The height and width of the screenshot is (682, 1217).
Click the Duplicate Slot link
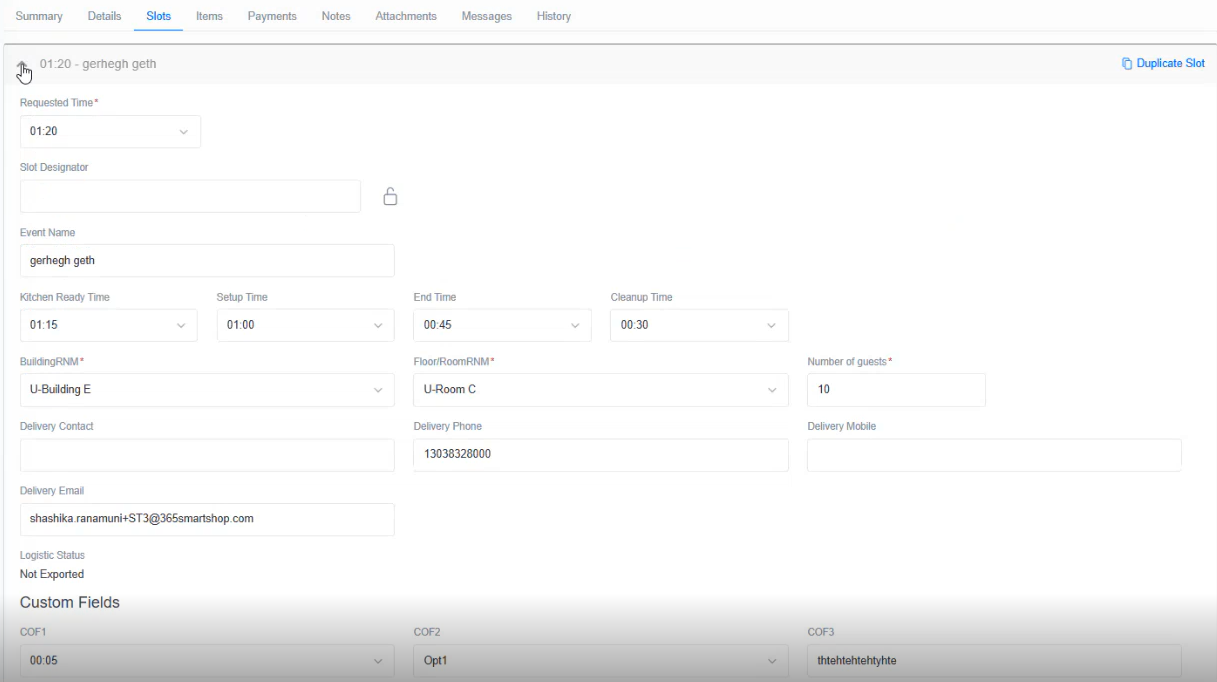[x=1170, y=63]
